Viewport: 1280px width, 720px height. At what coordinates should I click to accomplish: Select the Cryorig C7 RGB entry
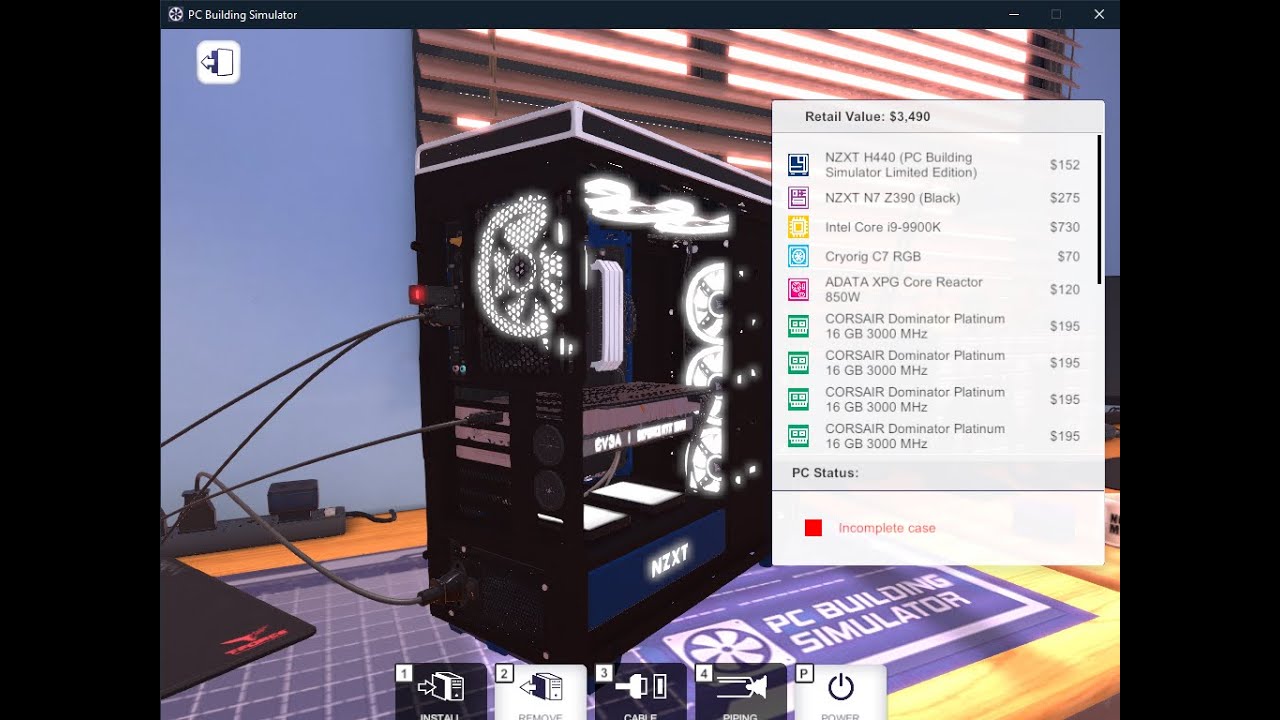pos(873,257)
